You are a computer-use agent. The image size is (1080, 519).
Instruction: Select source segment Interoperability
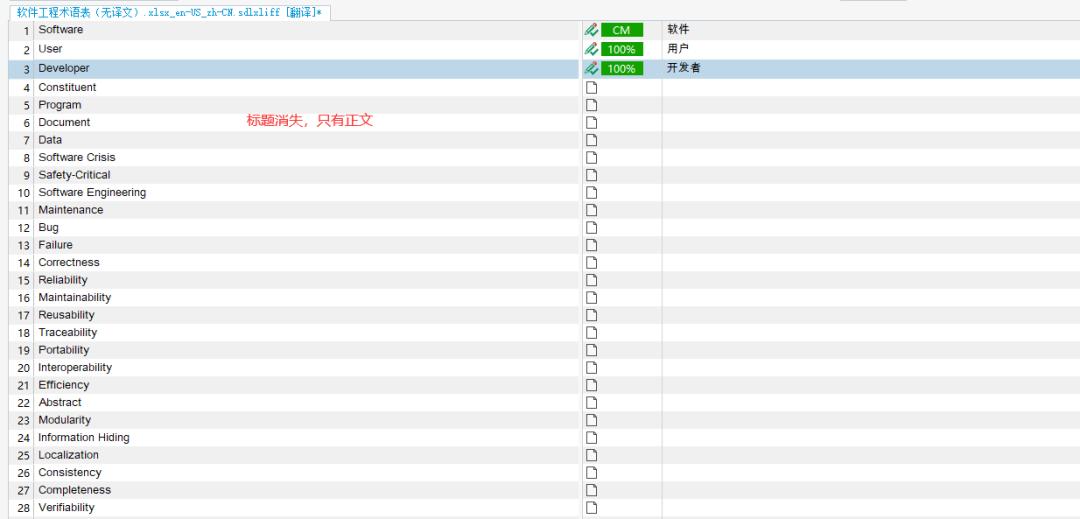point(75,368)
